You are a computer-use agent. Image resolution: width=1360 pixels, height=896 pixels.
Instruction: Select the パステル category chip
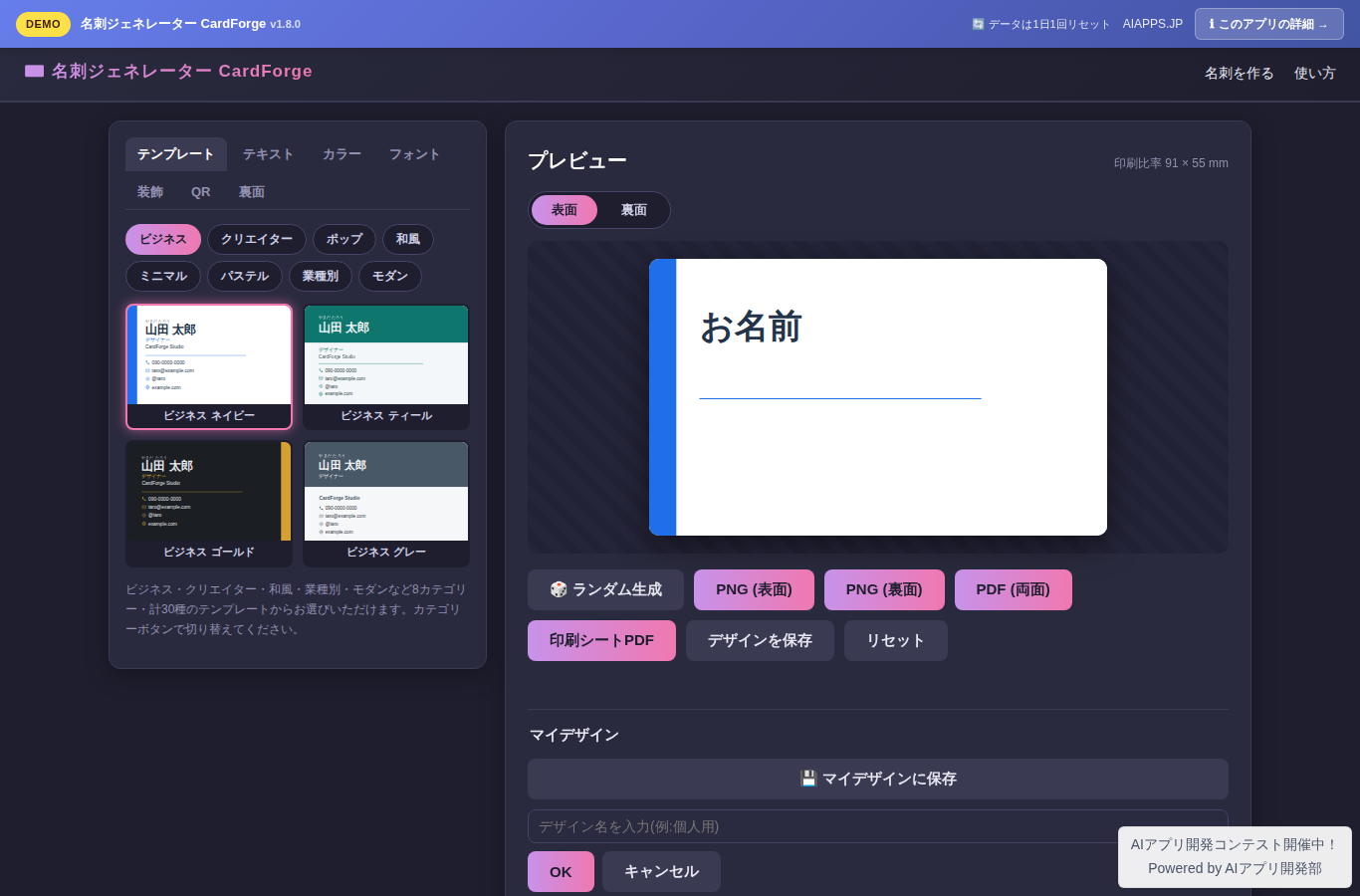pos(245,276)
